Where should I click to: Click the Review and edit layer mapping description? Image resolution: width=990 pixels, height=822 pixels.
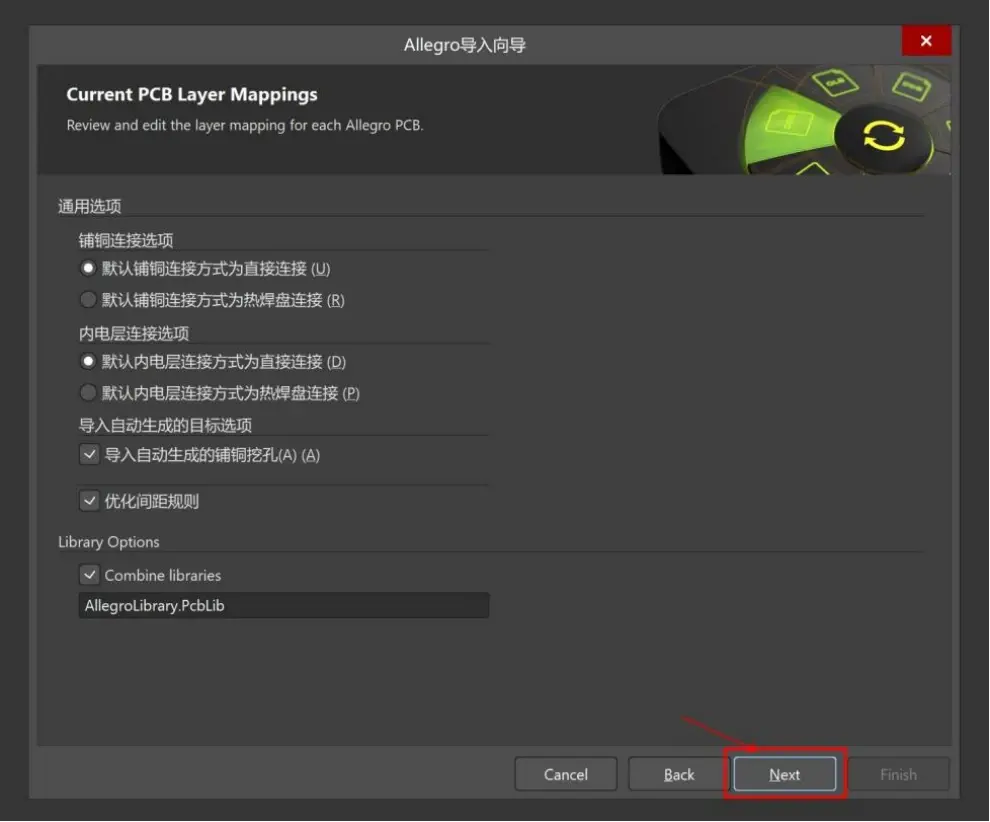pyautogui.click(x=245, y=126)
